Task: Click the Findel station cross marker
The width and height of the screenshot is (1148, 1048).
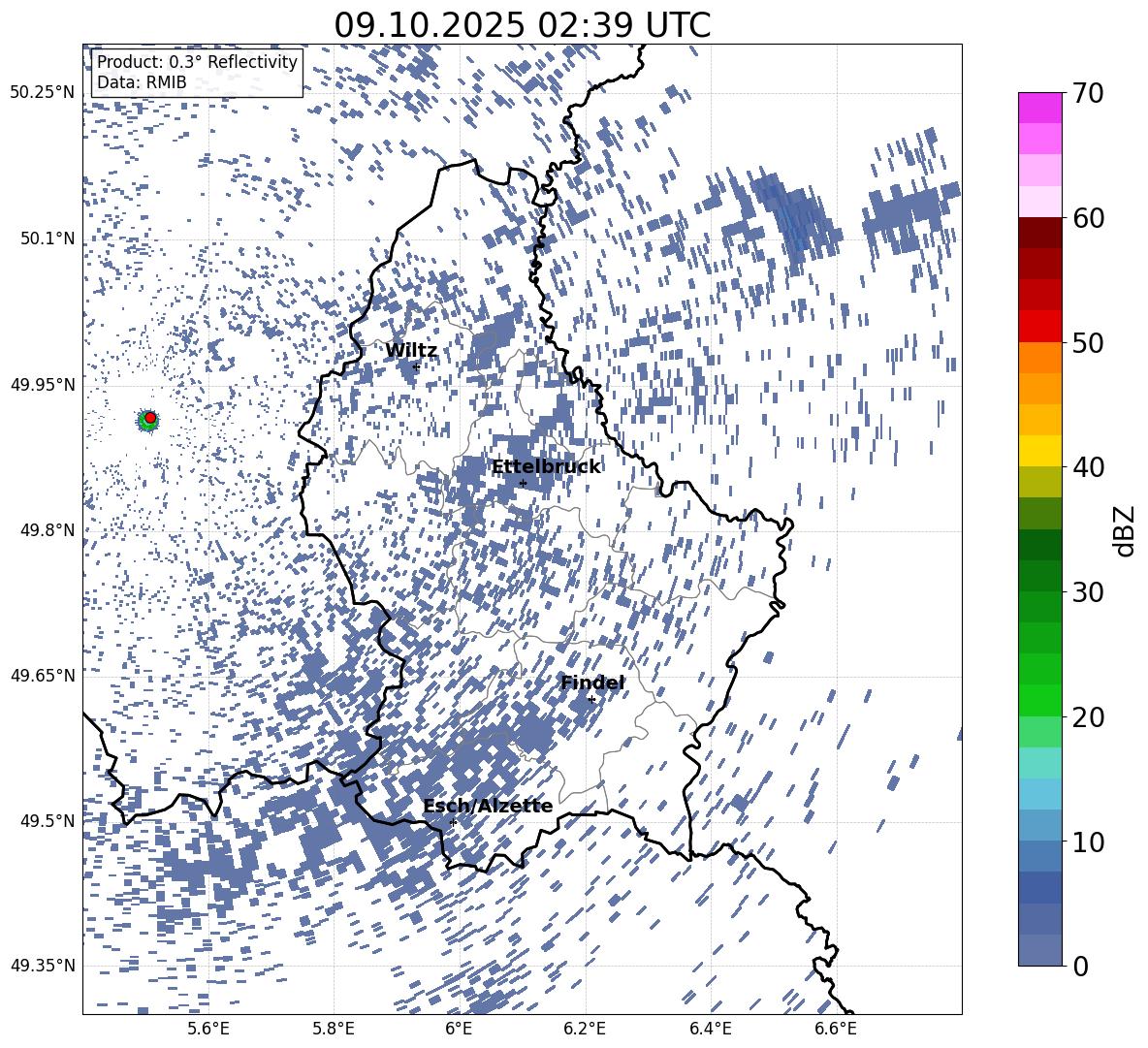Action: pyautogui.click(x=591, y=700)
